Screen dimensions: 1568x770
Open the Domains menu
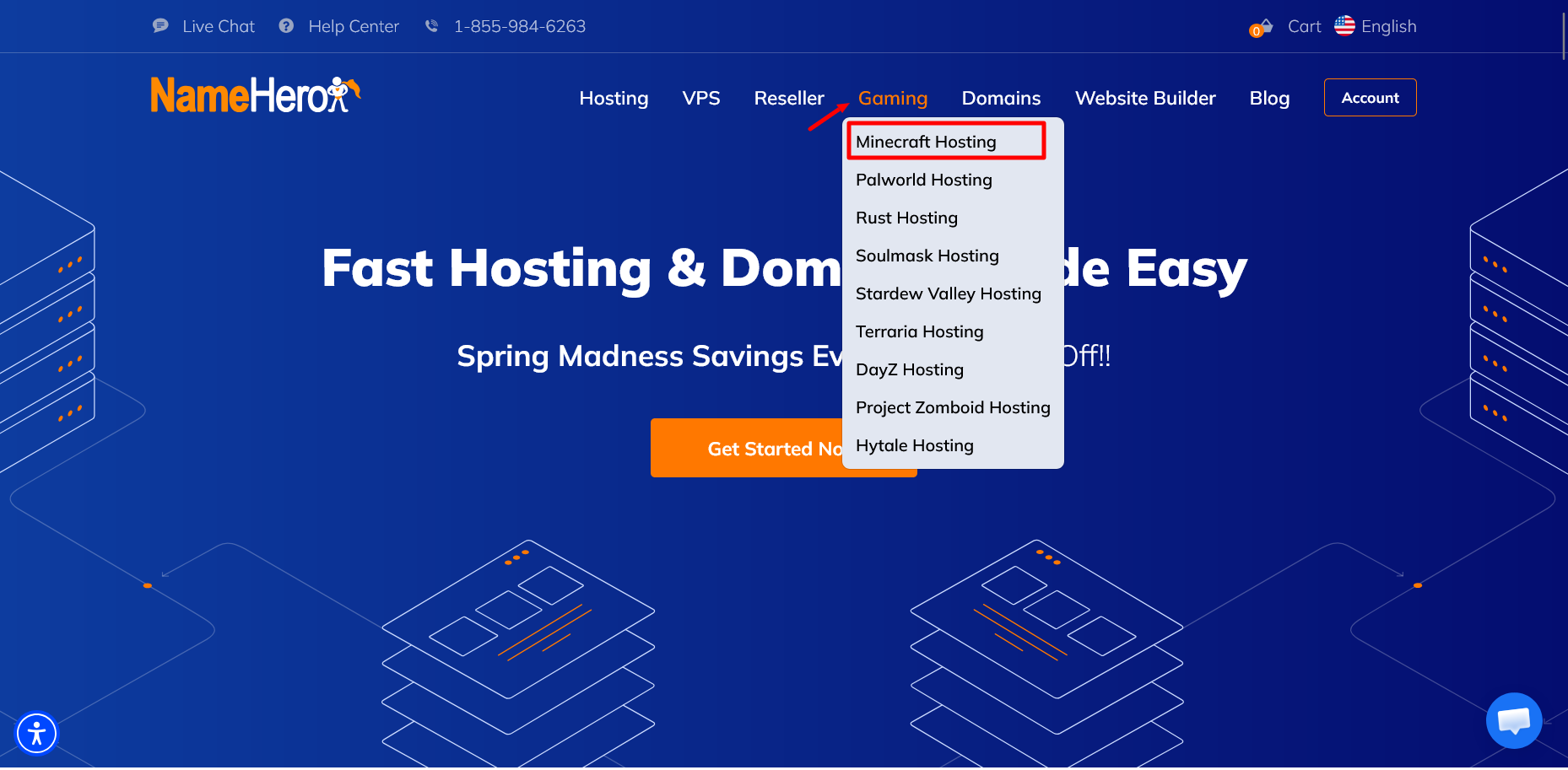pos(1001,98)
